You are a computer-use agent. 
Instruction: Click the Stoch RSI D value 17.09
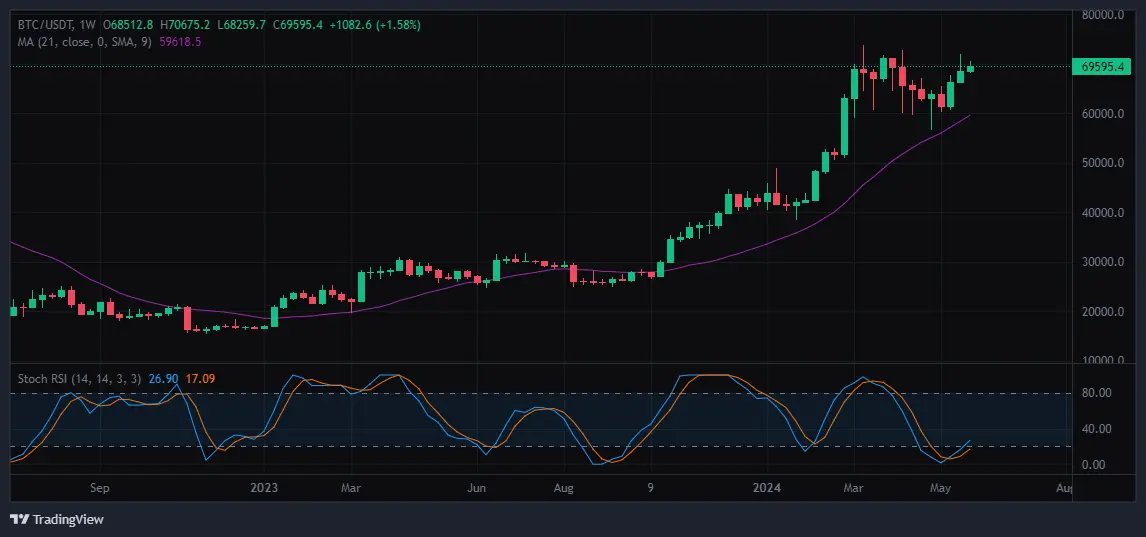[200, 378]
